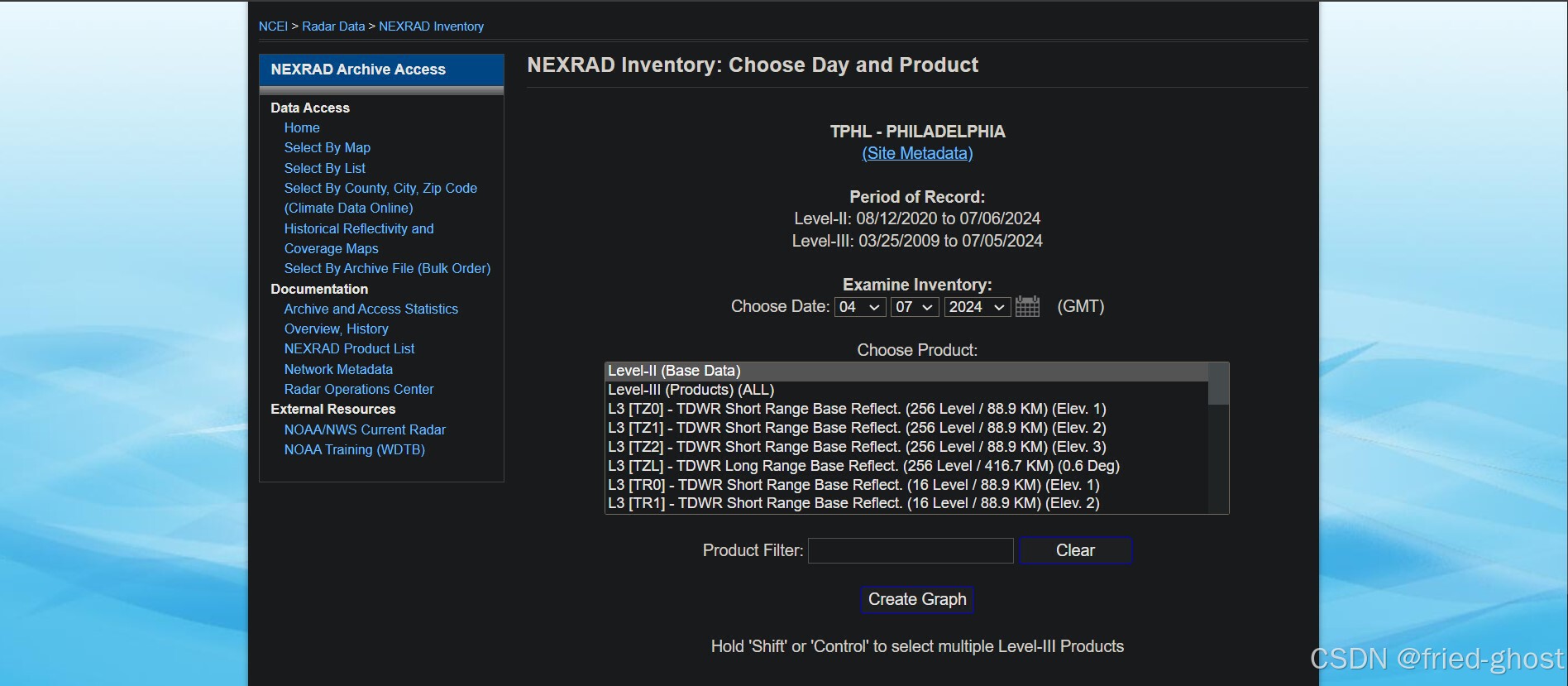Viewport: 1568px width, 686px height.
Task: Open the Radar Data breadcrumb link
Action: click(333, 26)
